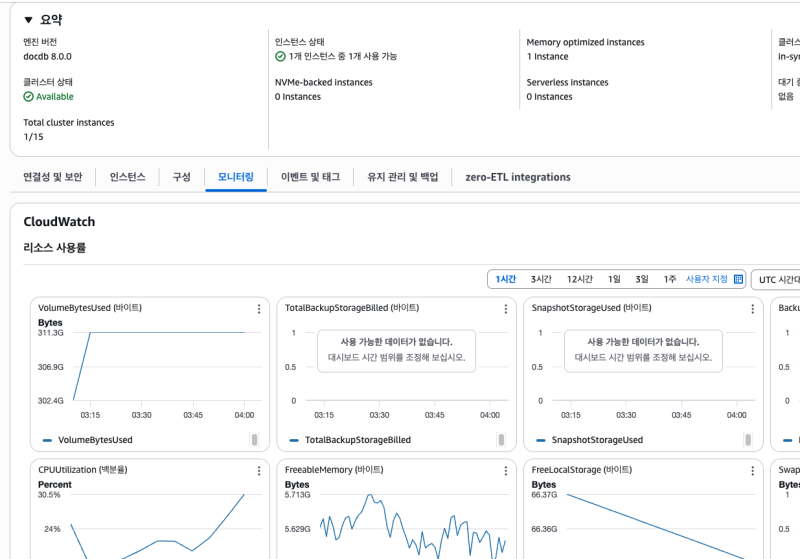
Task: Open the VolumeBytesUsed chart options menu
Action: point(259,309)
